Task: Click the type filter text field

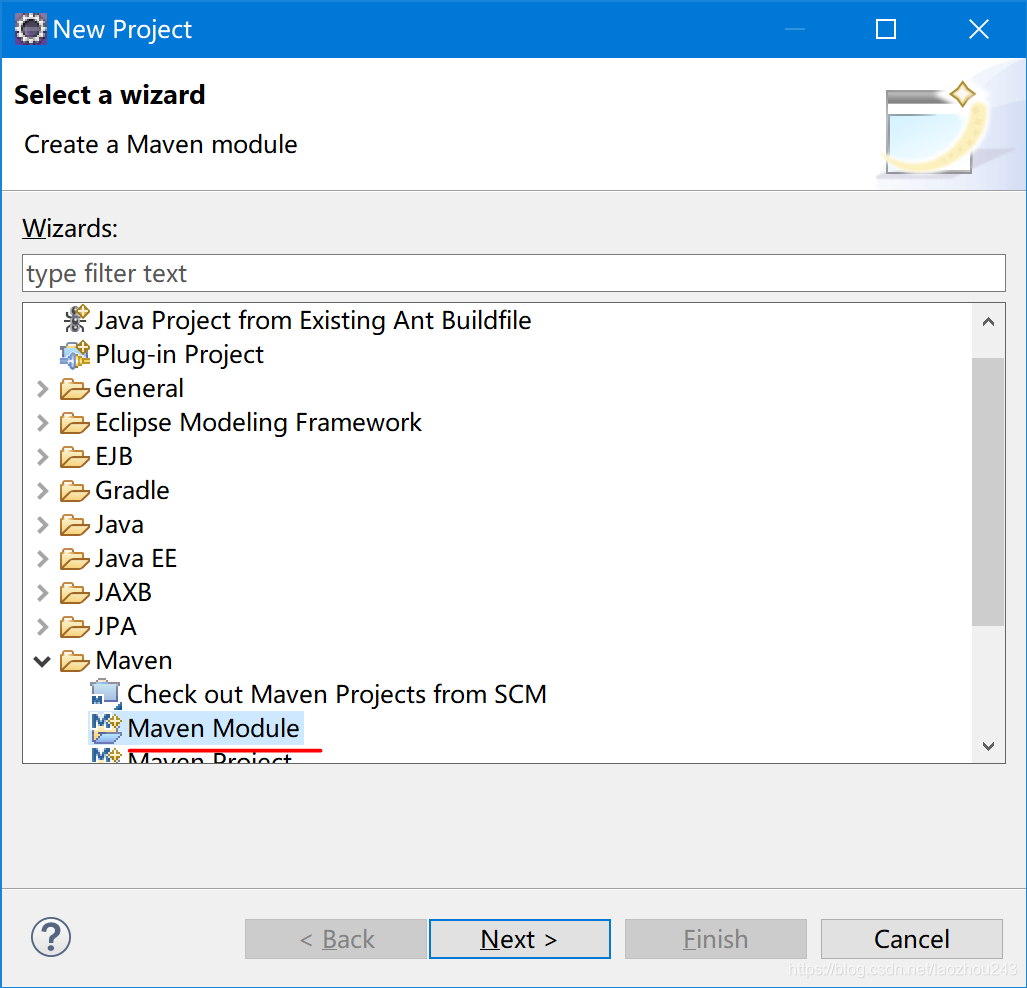Action: (x=514, y=273)
